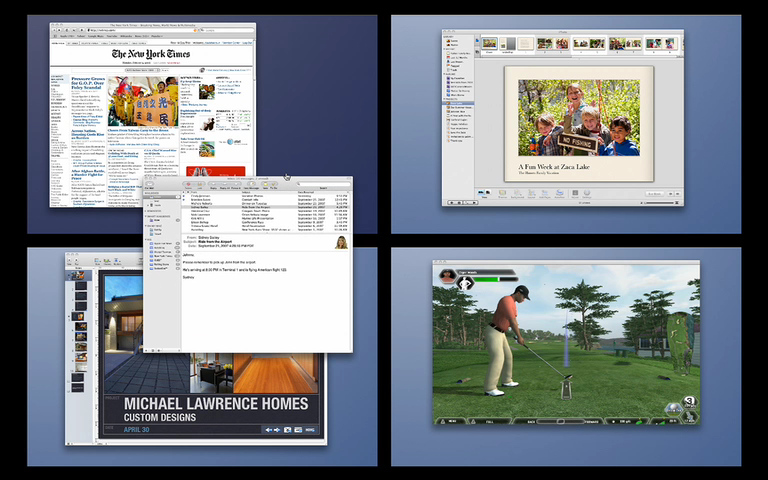The height and width of the screenshot is (480, 768).
Task: Click the Buy Book button in iPhoto
Action: tap(654, 193)
